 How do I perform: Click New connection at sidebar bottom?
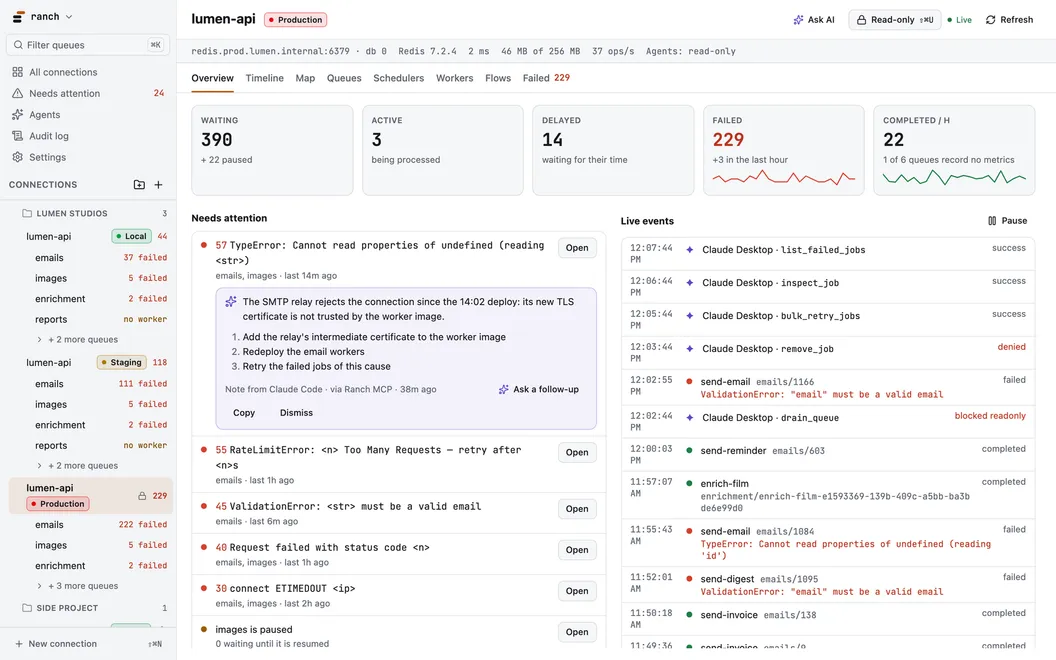pyautogui.click(x=88, y=644)
